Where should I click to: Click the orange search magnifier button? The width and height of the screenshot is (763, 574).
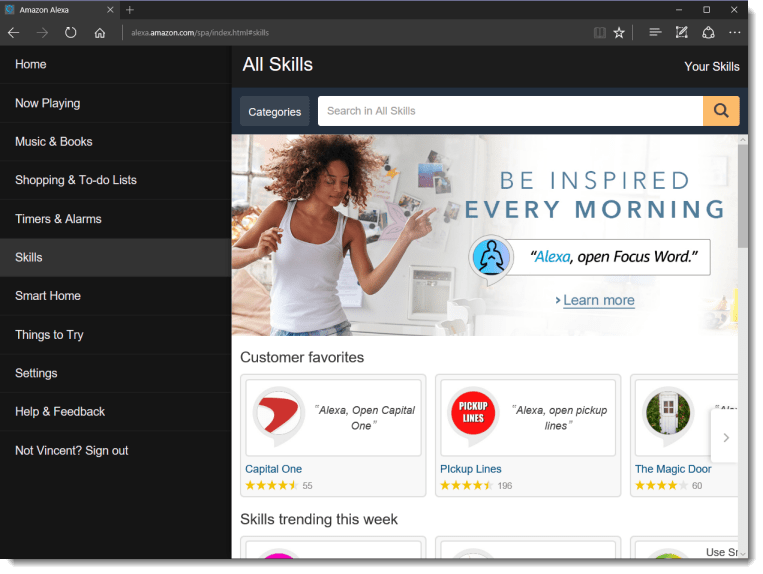pyautogui.click(x=721, y=111)
